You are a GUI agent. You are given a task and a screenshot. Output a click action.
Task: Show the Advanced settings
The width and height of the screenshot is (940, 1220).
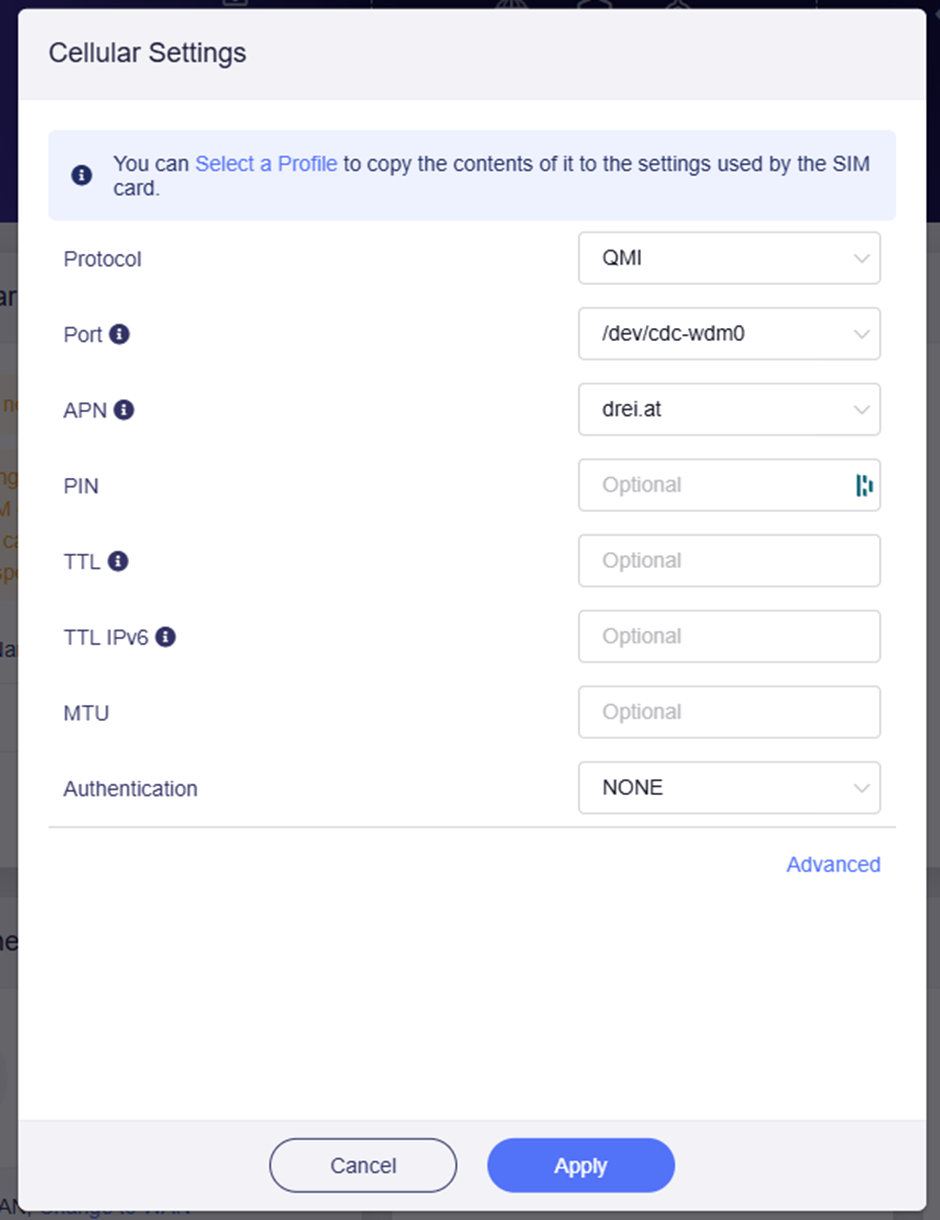pyautogui.click(x=833, y=865)
